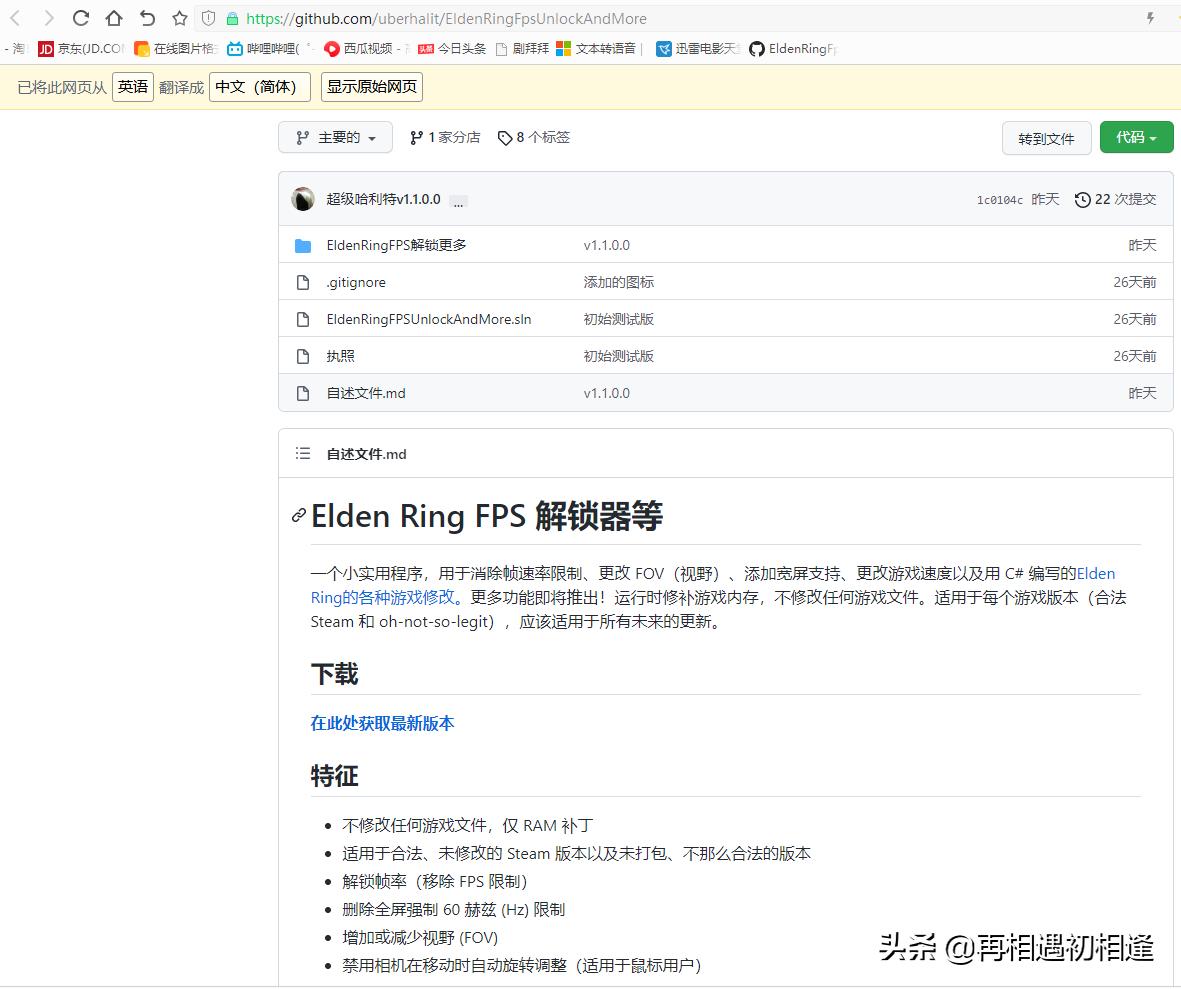Open the 中文（简体）translation language dropdown
The image size is (1181, 989).
259,87
